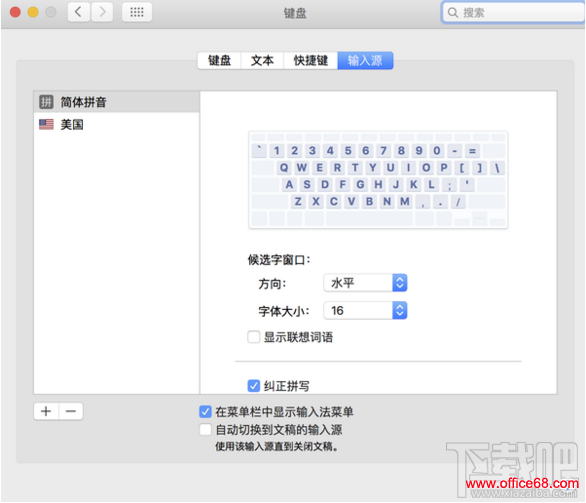The height and width of the screenshot is (503, 586).
Task: Remove input source with minus button
Action: 71,411
